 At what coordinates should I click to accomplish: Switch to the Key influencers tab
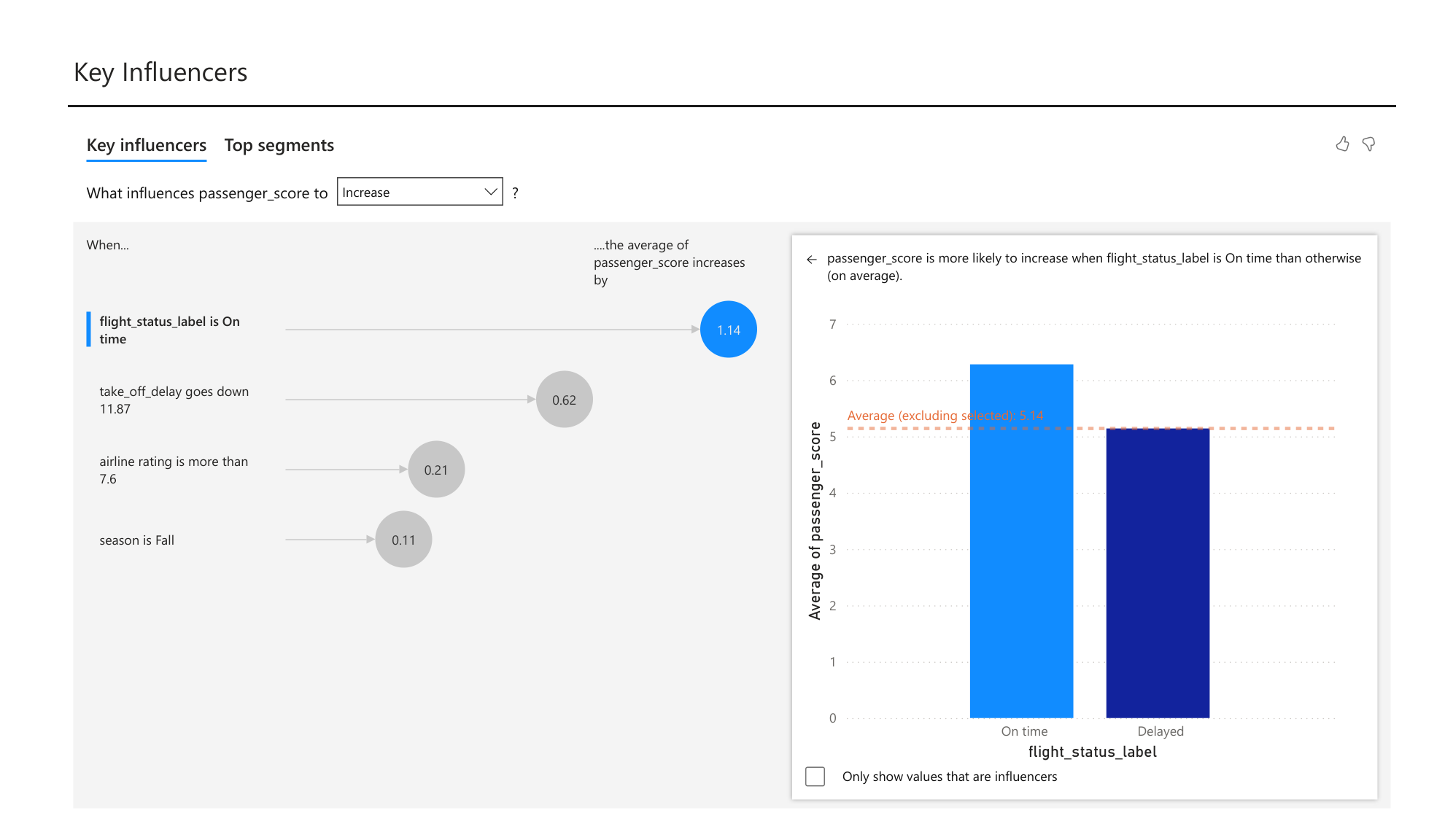(x=147, y=145)
